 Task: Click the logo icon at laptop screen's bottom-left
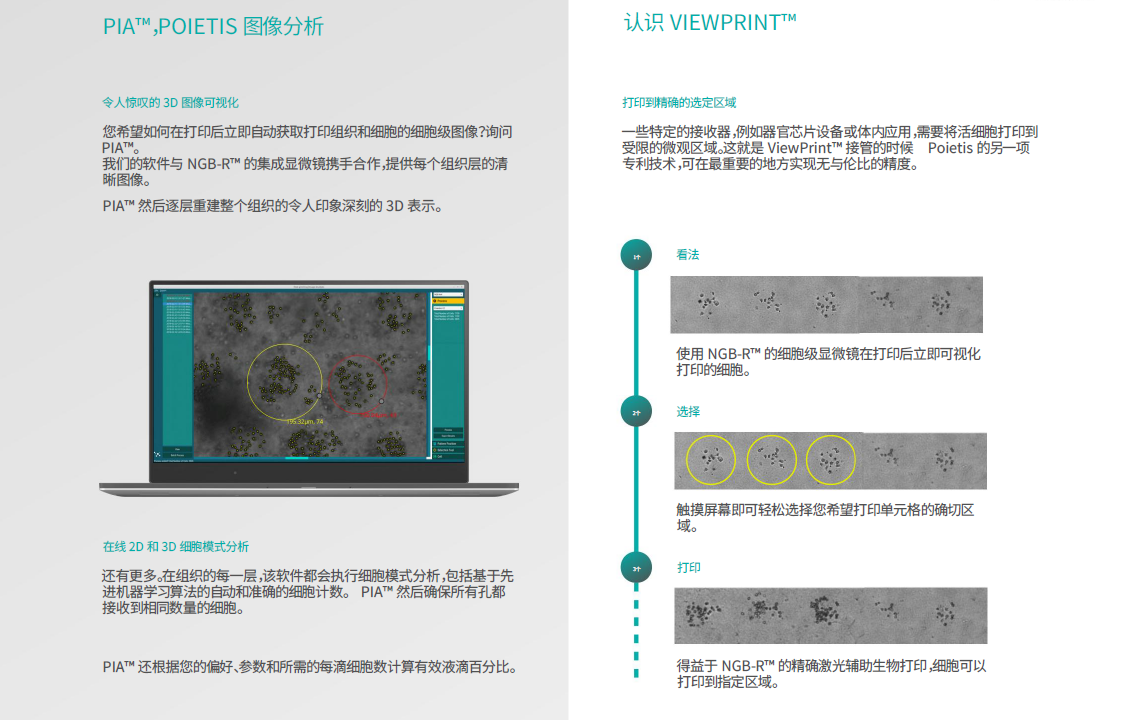tap(157, 454)
